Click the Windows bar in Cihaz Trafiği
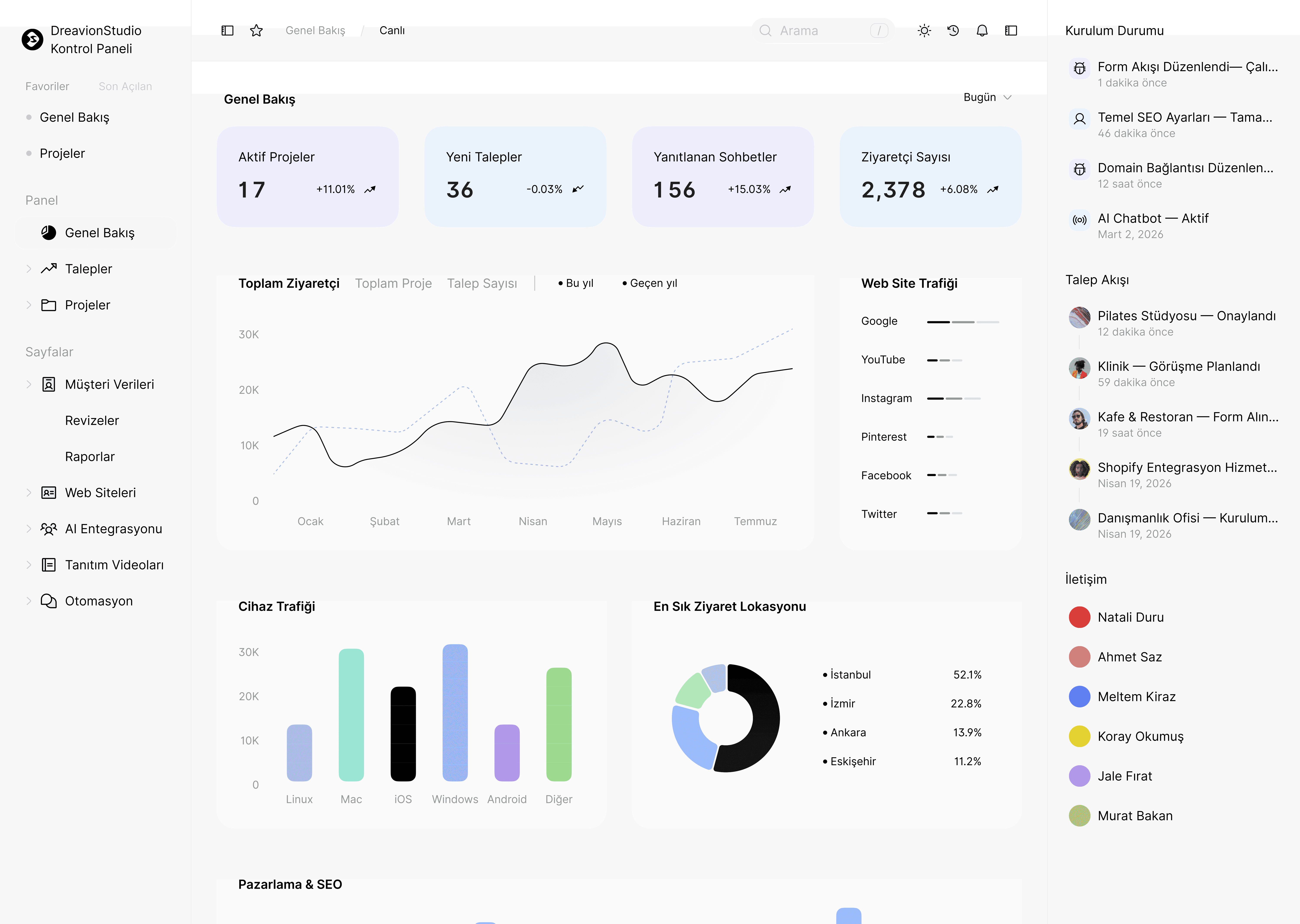The width and height of the screenshot is (1300, 924). [455, 713]
